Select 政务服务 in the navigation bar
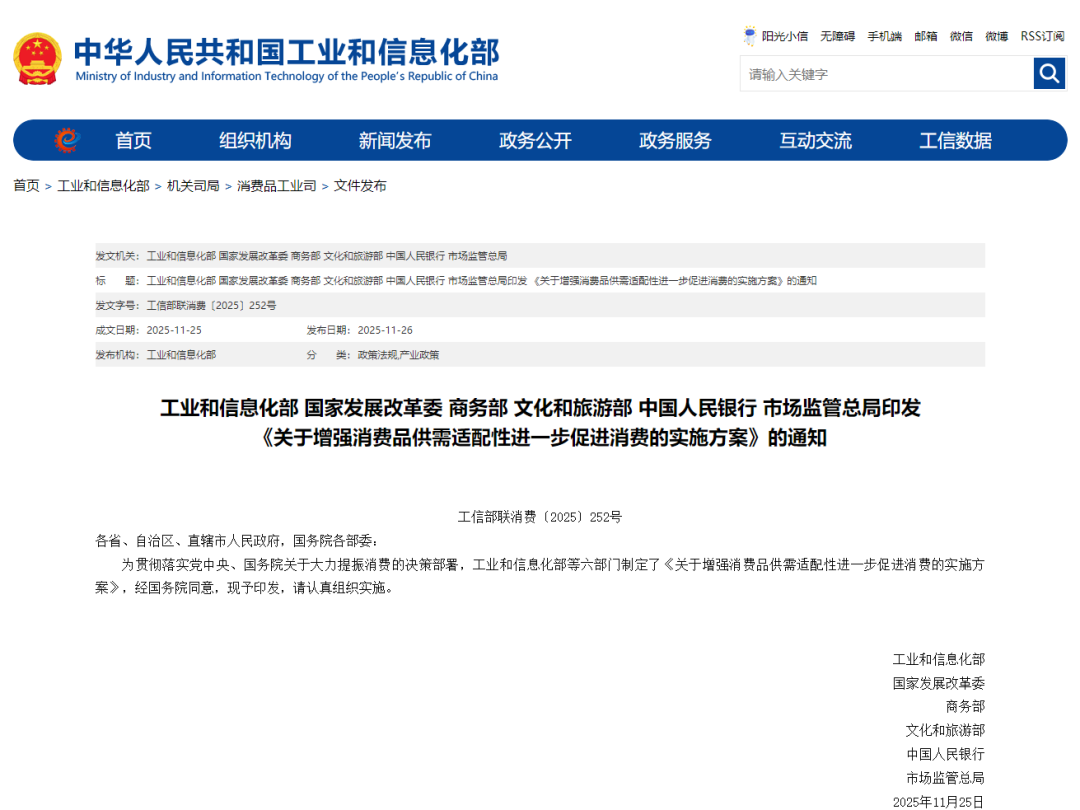Image resolution: width=1080 pixels, height=810 pixels. (x=675, y=141)
